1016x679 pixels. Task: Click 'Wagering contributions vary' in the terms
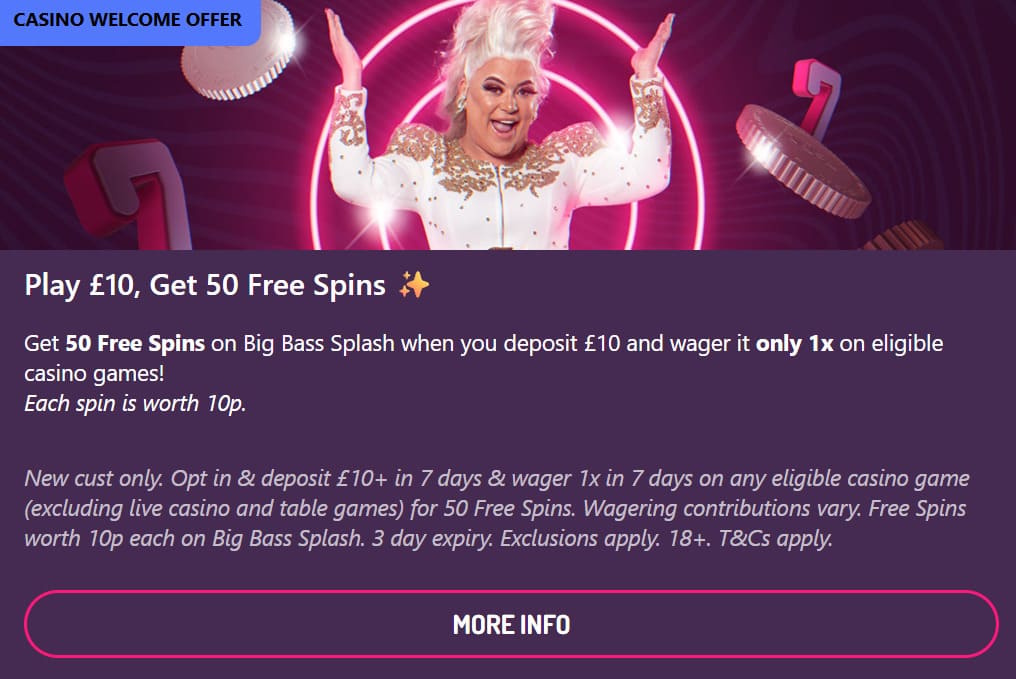pyautogui.click(x=722, y=509)
